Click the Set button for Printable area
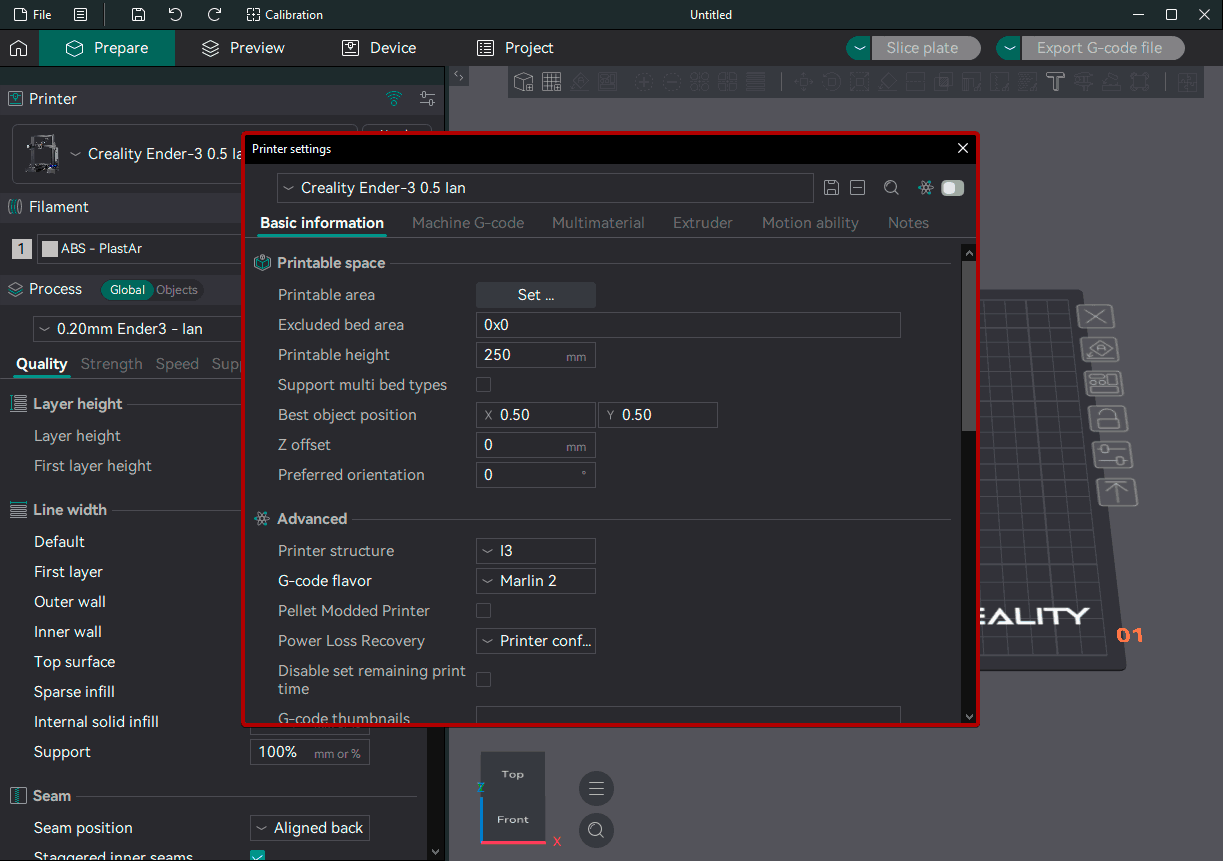This screenshot has width=1223, height=861. (x=535, y=295)
